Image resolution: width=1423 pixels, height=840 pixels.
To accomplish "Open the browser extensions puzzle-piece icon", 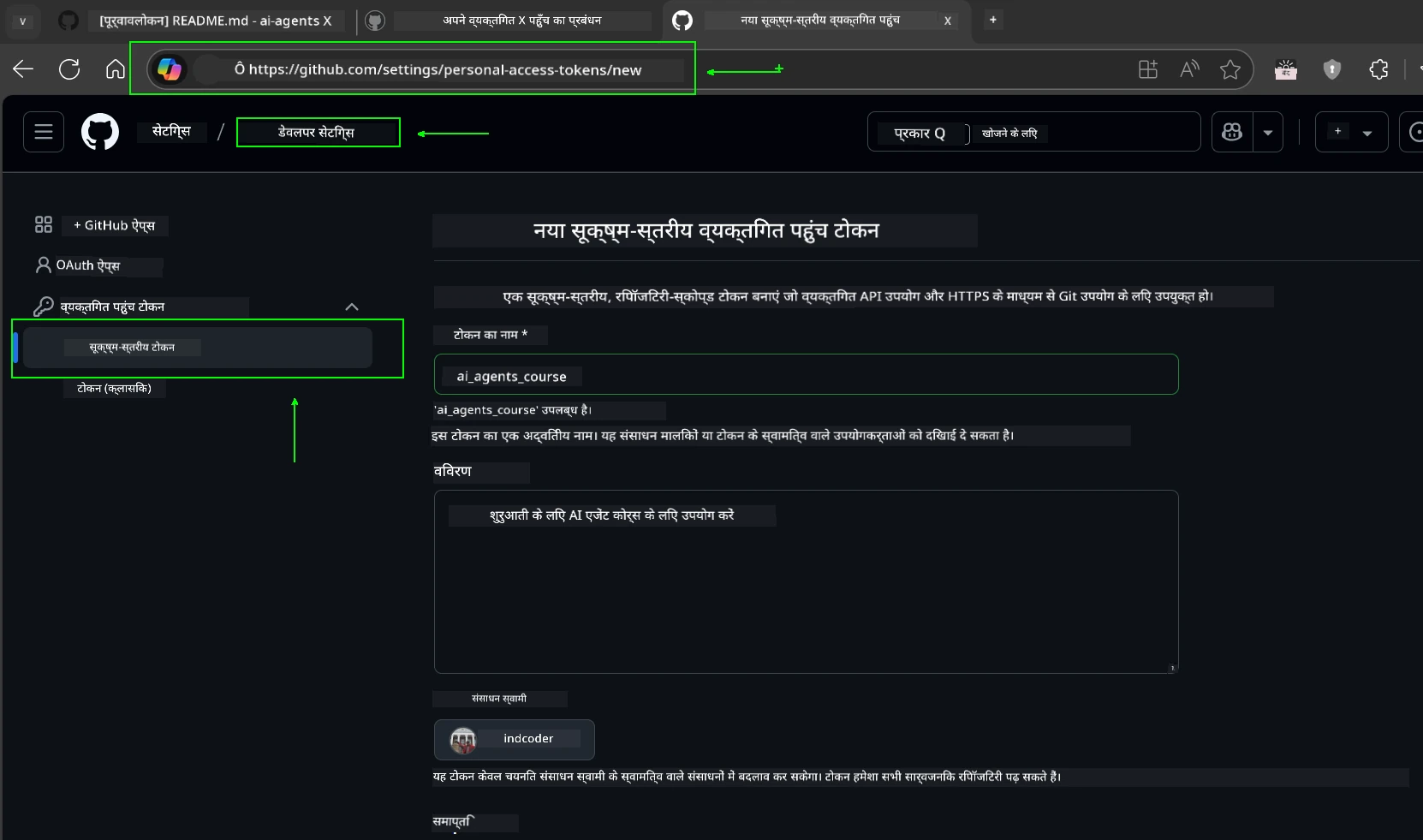I will click(1378, 69).
